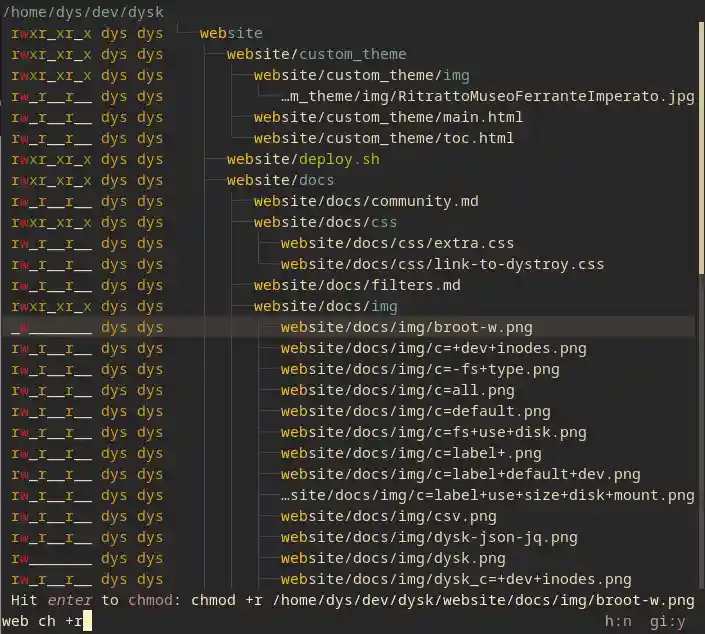Select link-to-dystroy.css file

pyautogui.click(x=442, y=264)
